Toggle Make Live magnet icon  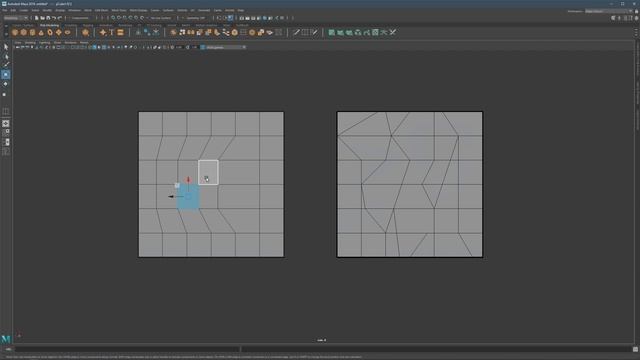click(x=142, y=18)
